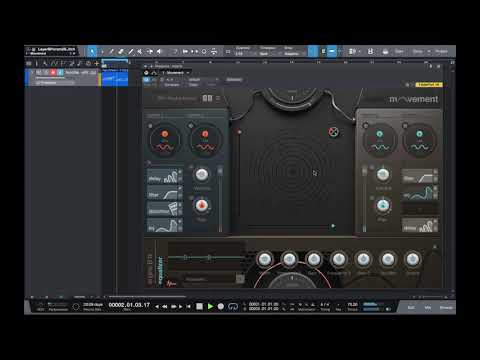Image resolution: width=480 pixels, height=360 pixels.
Task: Open the Movement hamburger menu icon
Action: click(218, 98)
